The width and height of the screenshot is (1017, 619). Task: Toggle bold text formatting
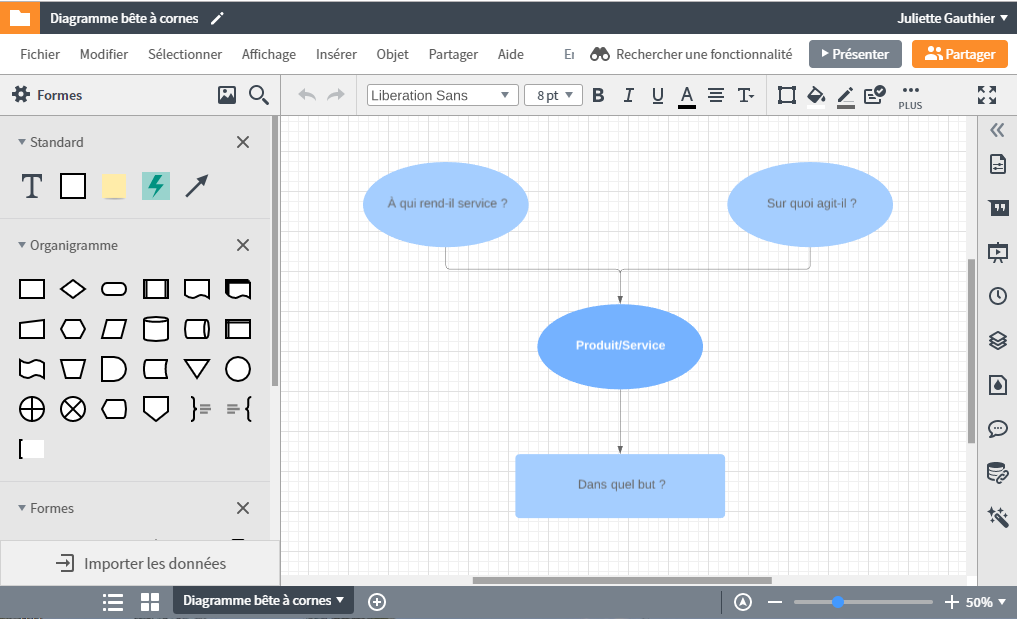coord(598,96)
